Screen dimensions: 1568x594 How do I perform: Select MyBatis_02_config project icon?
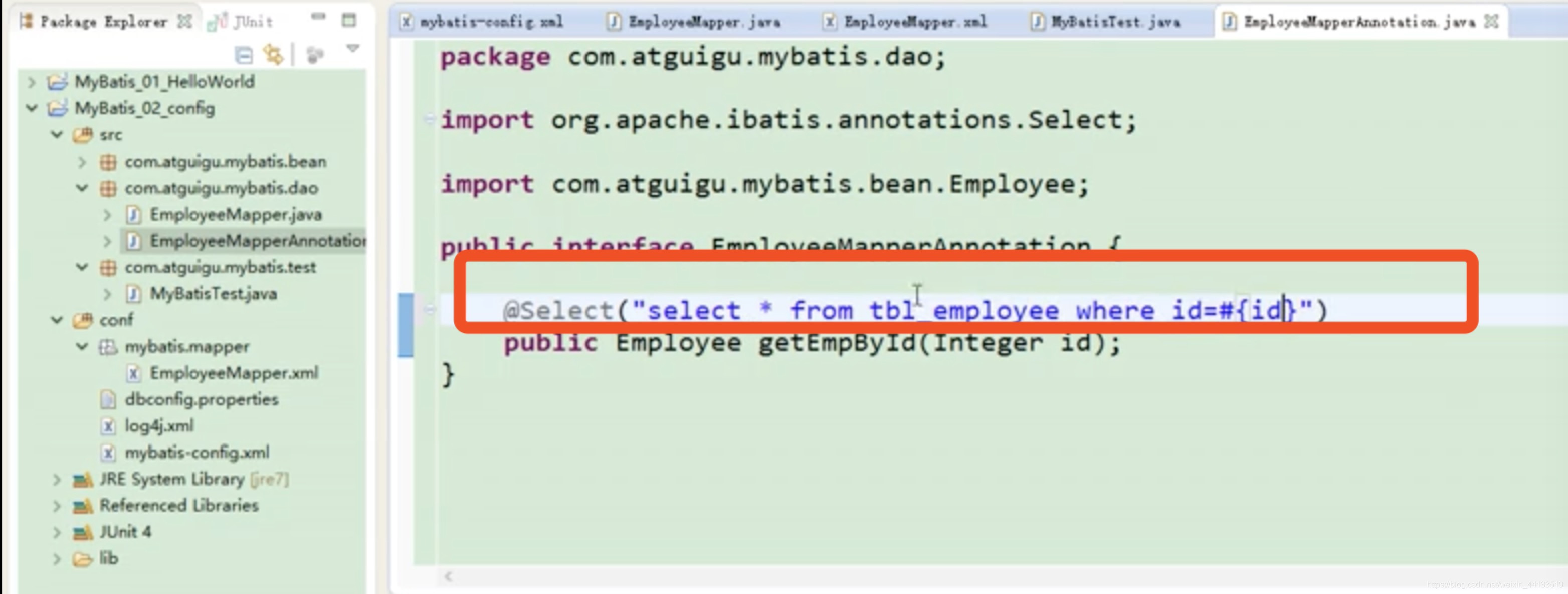[58, 108]
